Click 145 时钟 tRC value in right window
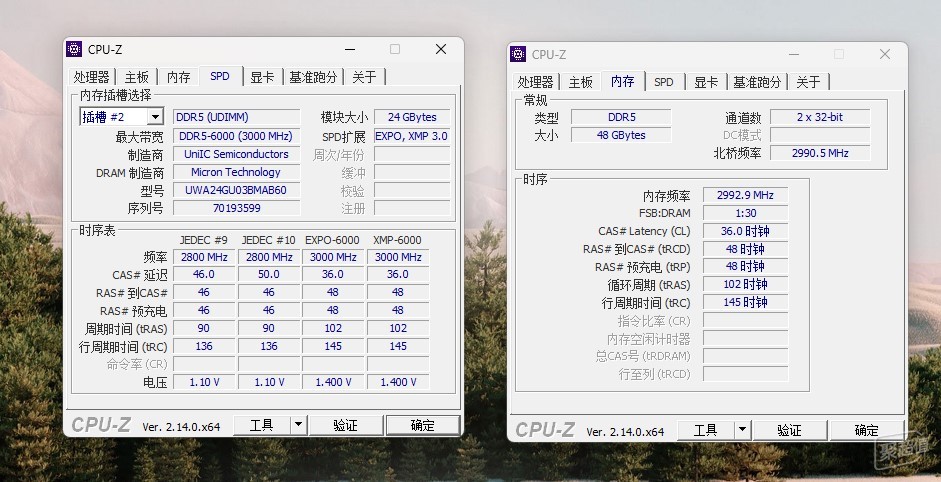Image resolution: width=941 pixels, height=482 pixels. point(745,302)
